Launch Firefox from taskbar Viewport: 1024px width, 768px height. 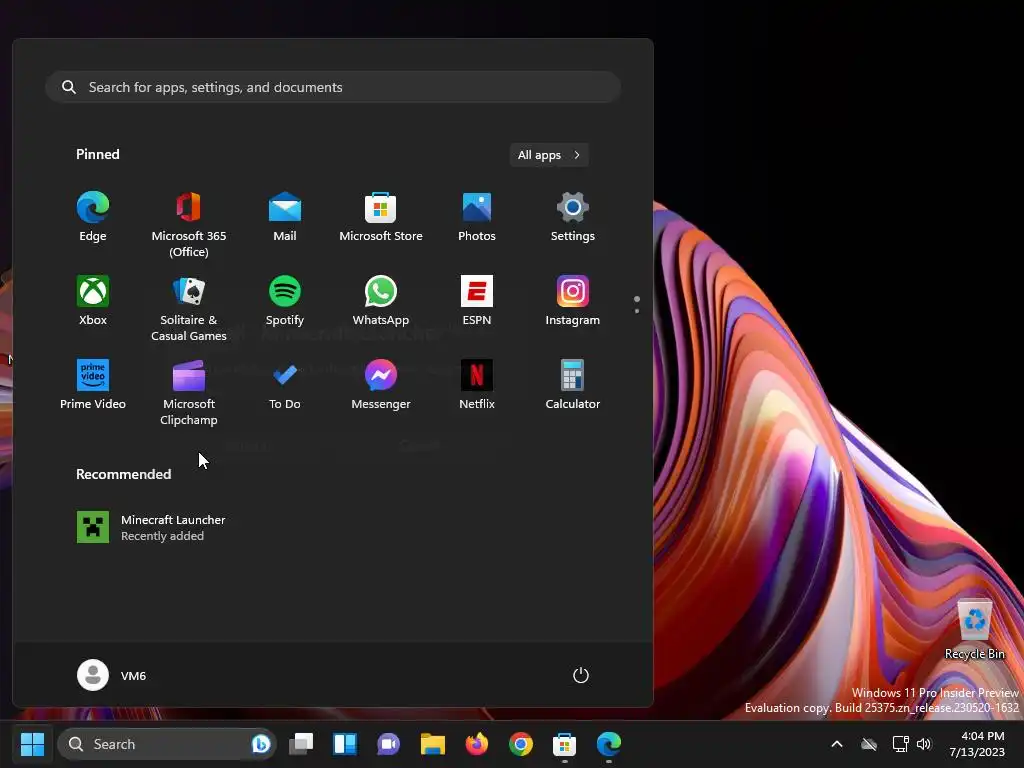[477, 744]
